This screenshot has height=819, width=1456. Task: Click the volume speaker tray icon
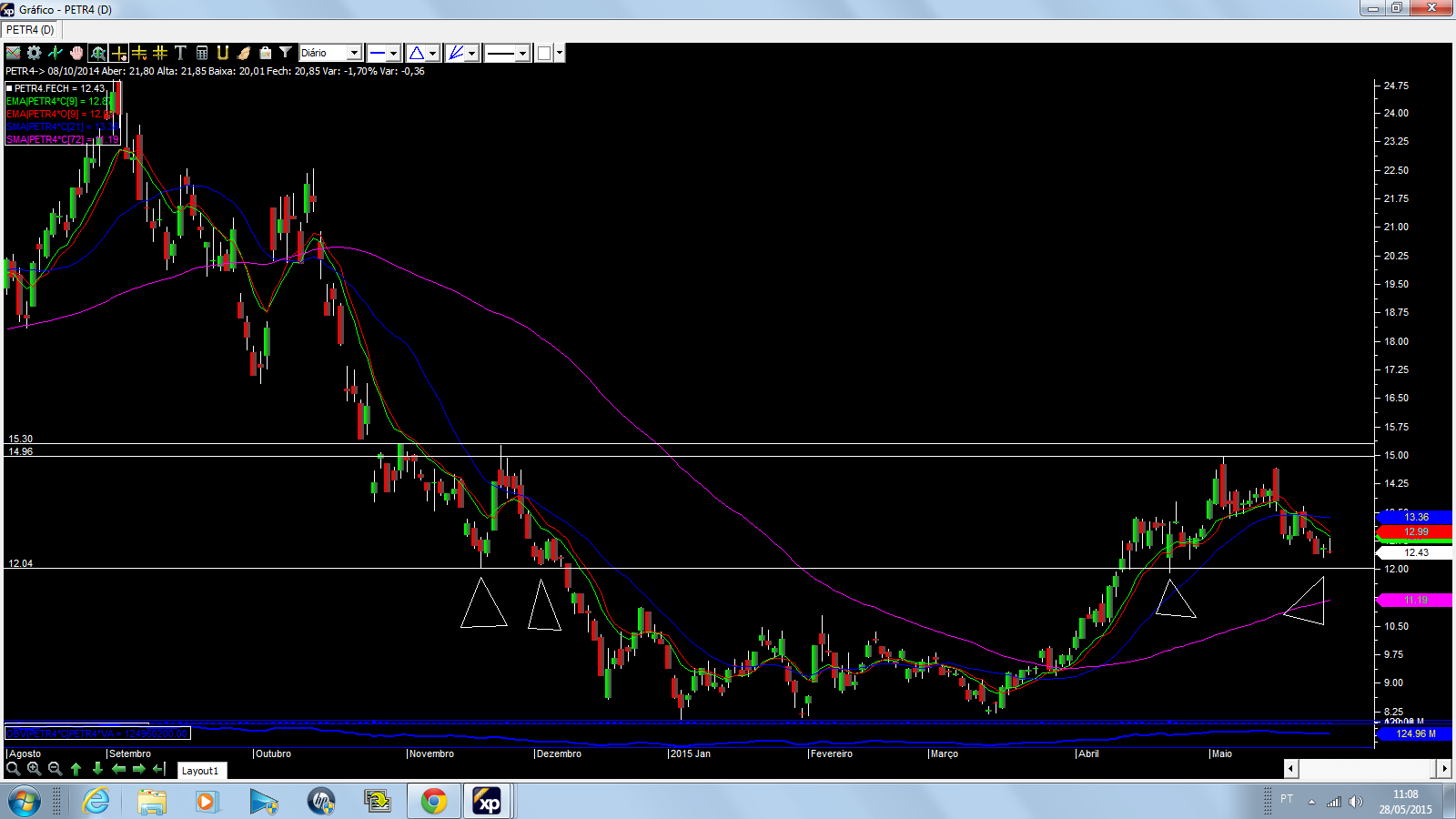pos(1356,802)
